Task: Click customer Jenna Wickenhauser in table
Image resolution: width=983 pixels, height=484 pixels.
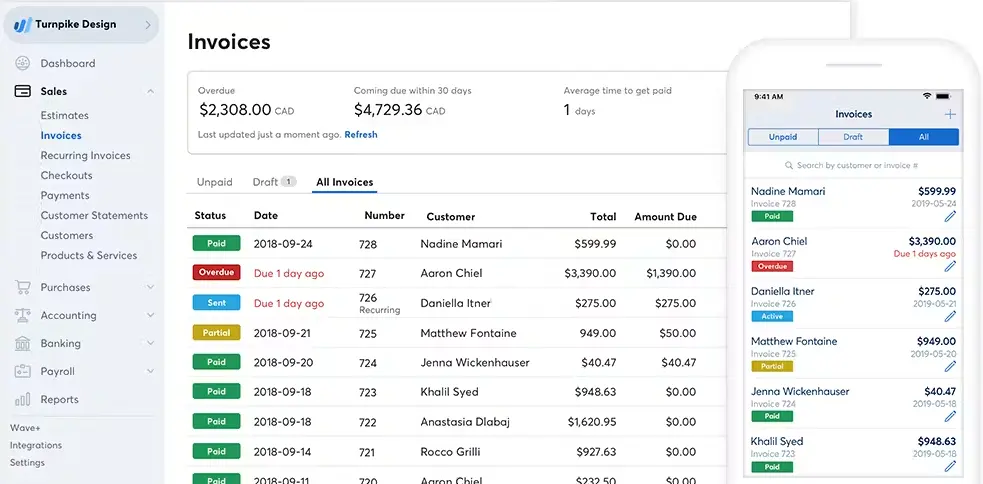Action: pyautogui.click(x=475, y=362)
